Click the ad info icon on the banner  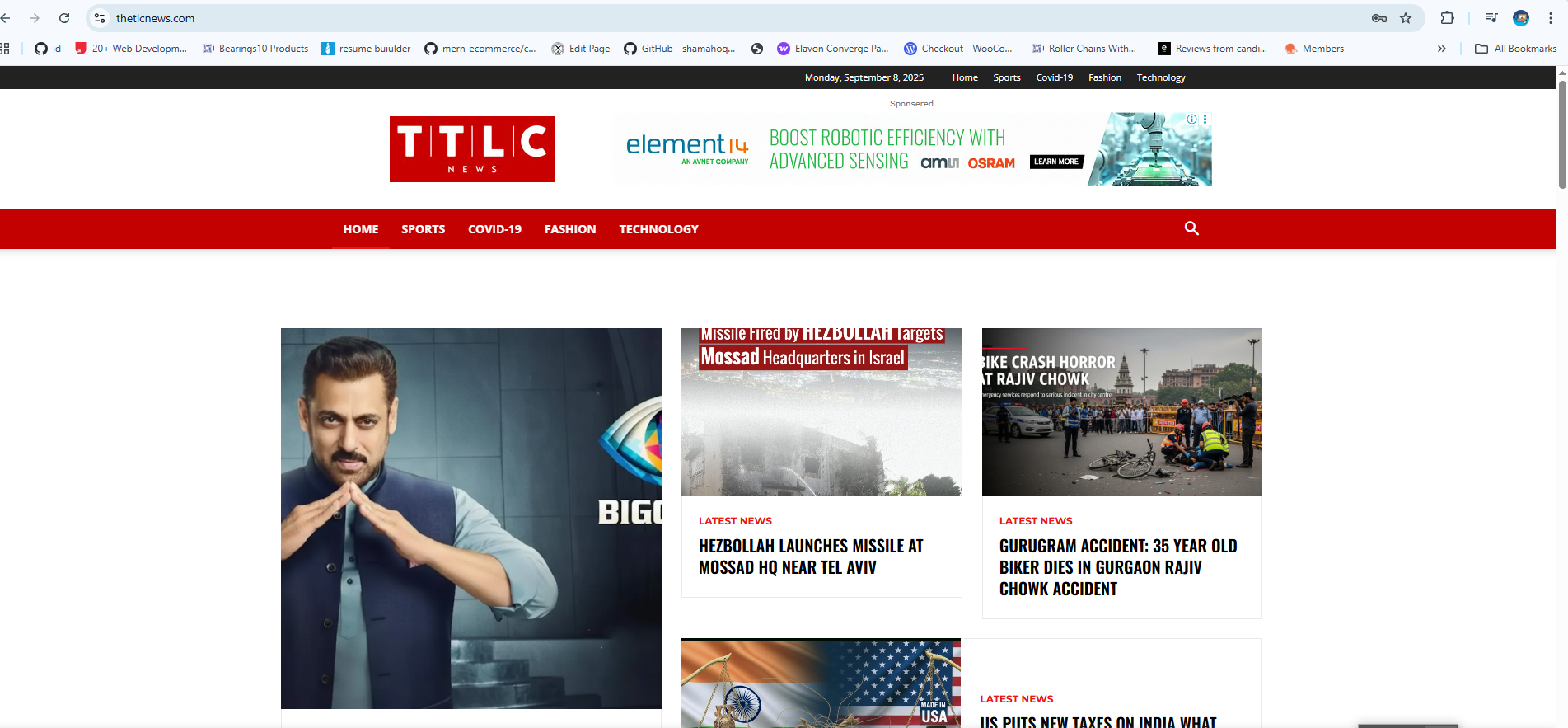pos(1191,119)
